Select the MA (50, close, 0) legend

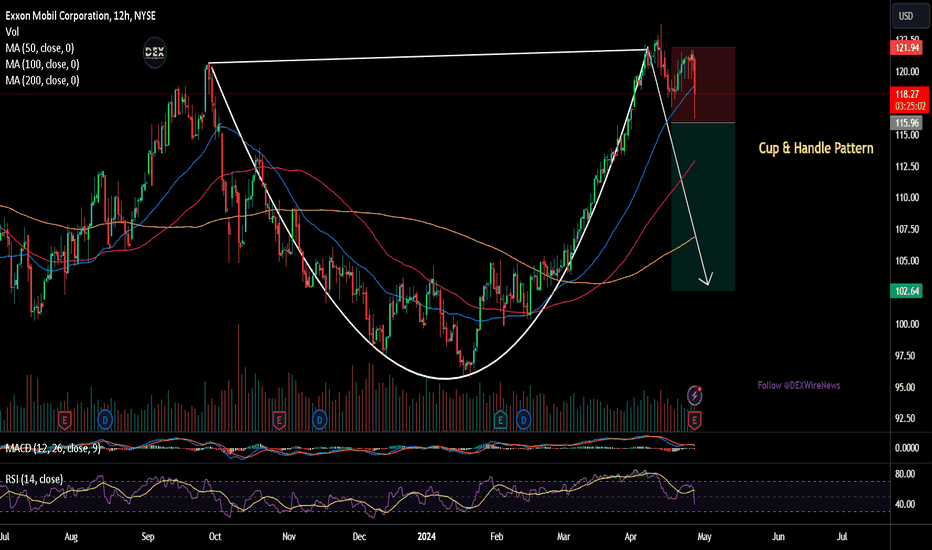pos(40,48)
